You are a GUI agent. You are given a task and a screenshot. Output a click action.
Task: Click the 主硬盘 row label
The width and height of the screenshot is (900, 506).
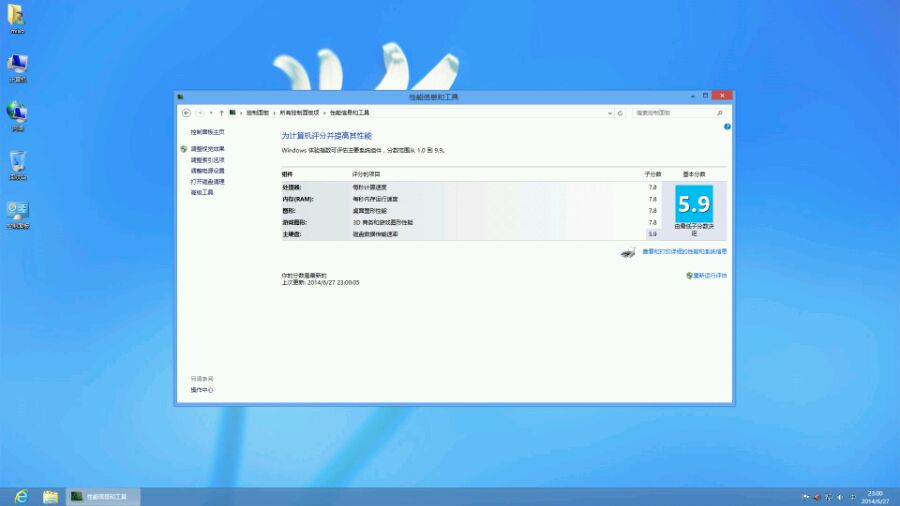[x=292, y=234]
